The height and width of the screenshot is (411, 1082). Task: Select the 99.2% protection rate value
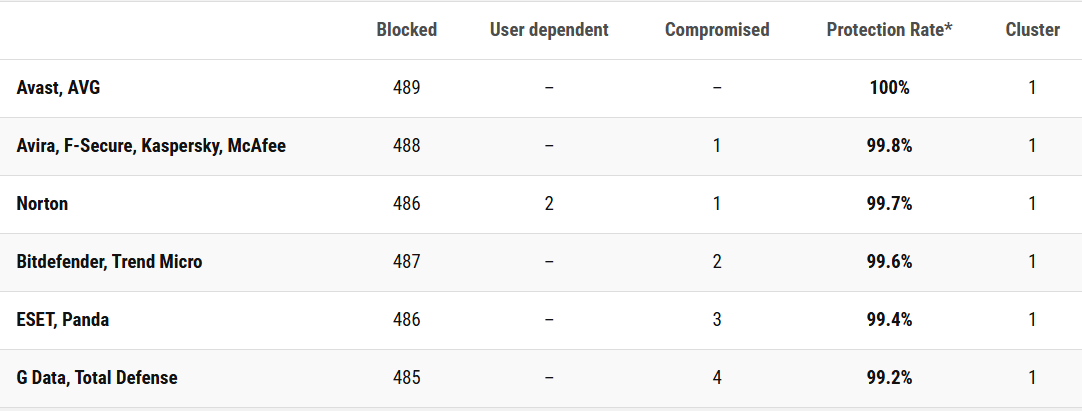click(889, 378)
